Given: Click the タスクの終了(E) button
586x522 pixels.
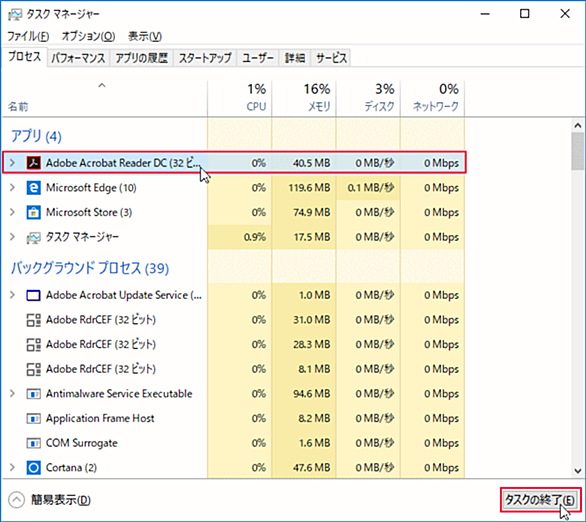Looking at the screenshot, I should click(541, 500).
